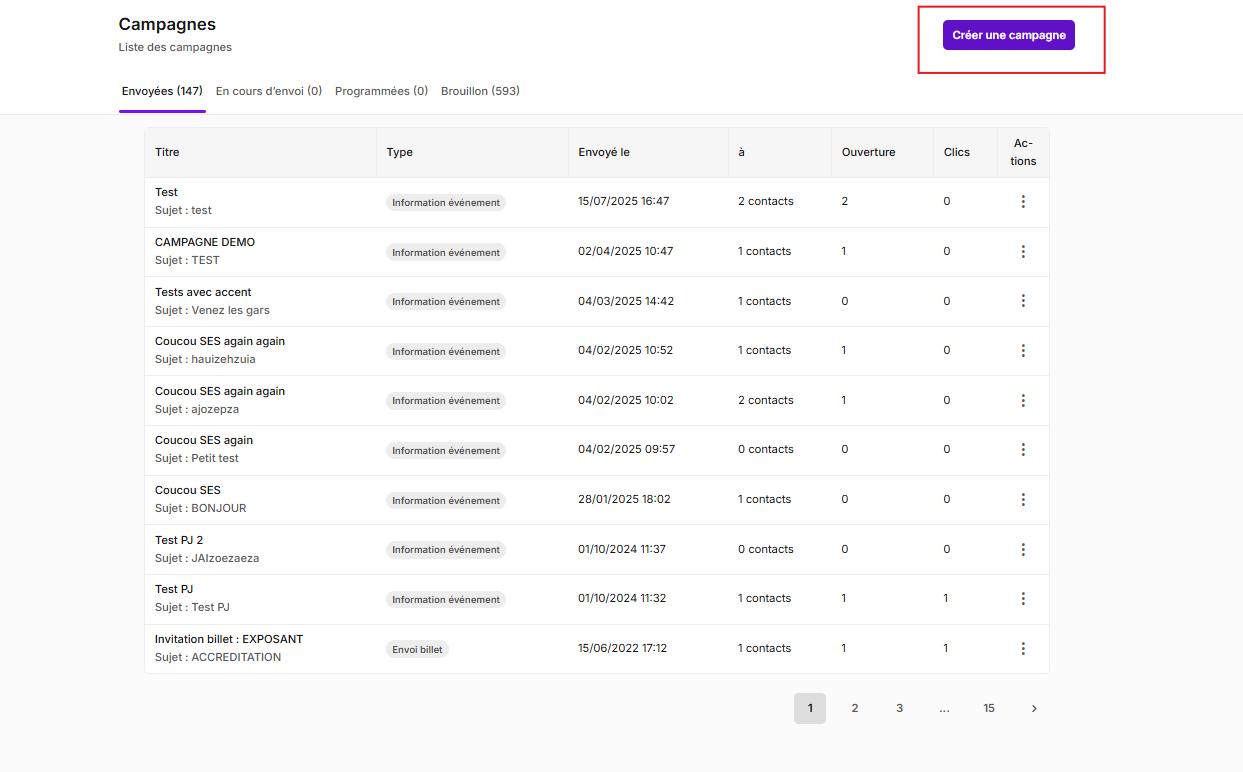1243x772 pixels.
Task: Go to next page using arrow chevron
Action: 1034,709
